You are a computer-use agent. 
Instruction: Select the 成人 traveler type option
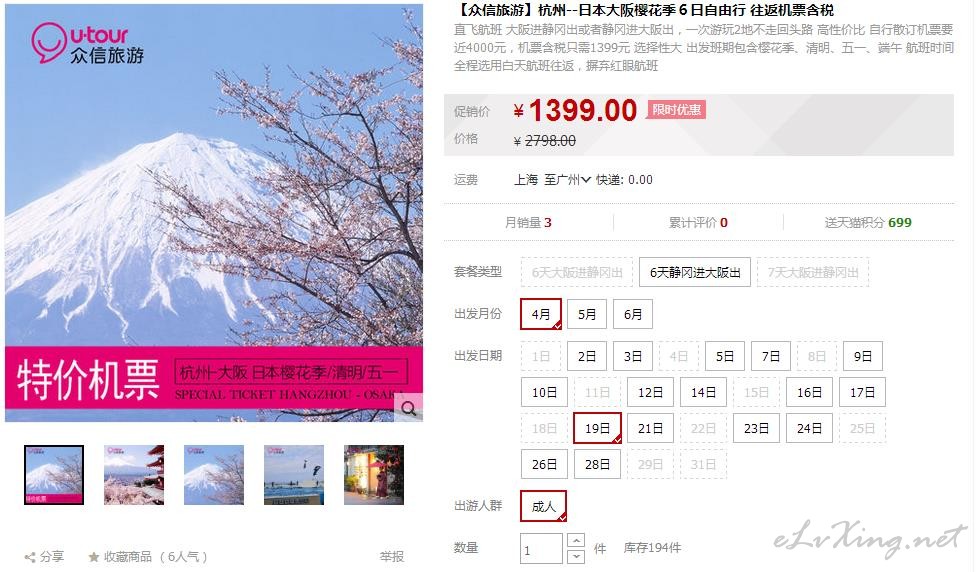543,506
